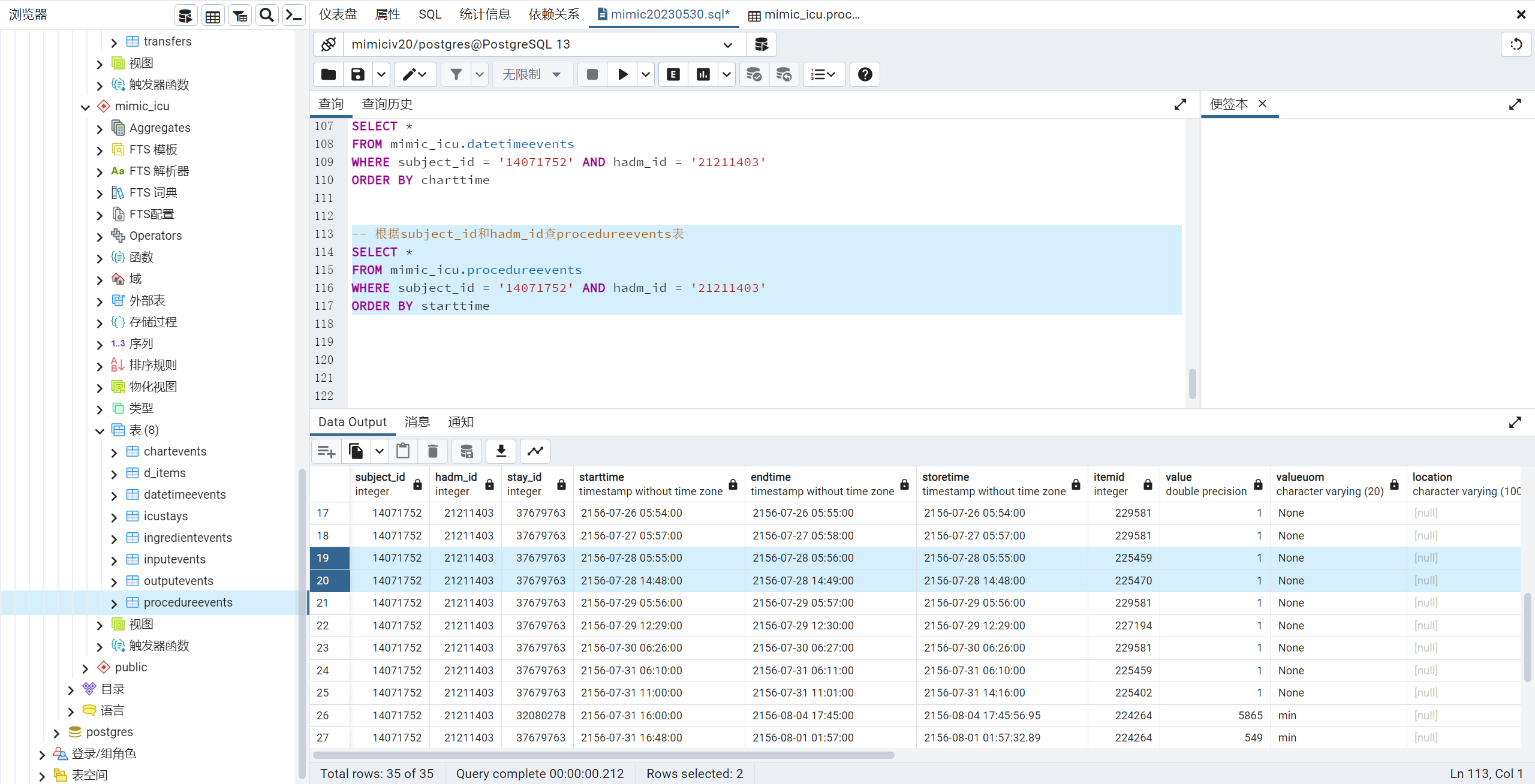1535x784 pixels.
Task: Click Filtered Rows icon in browser toolbar
Action: pyautogui.click(x=240, y=15)
